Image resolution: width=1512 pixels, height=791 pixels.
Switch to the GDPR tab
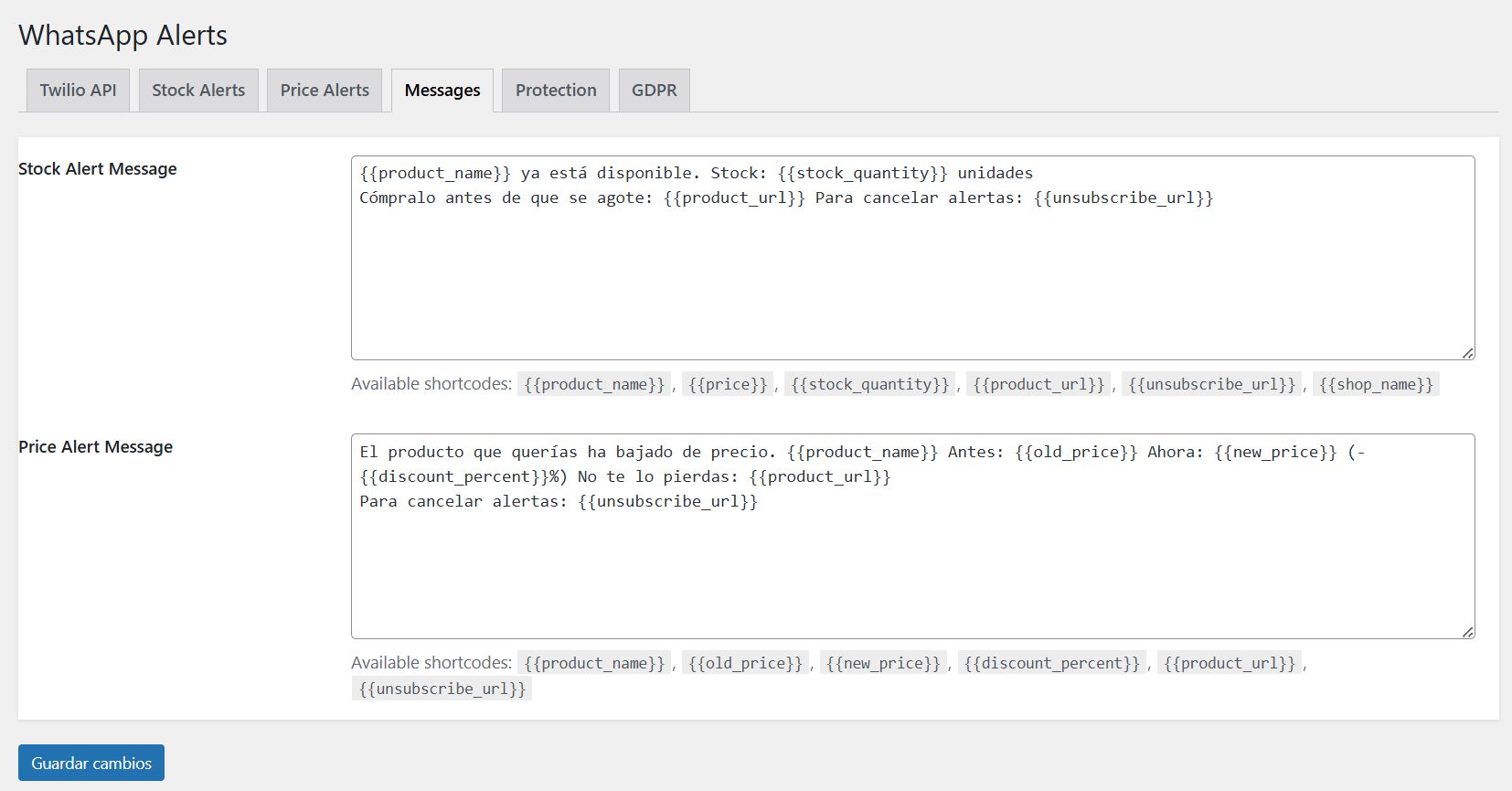[x=655, y=91]
